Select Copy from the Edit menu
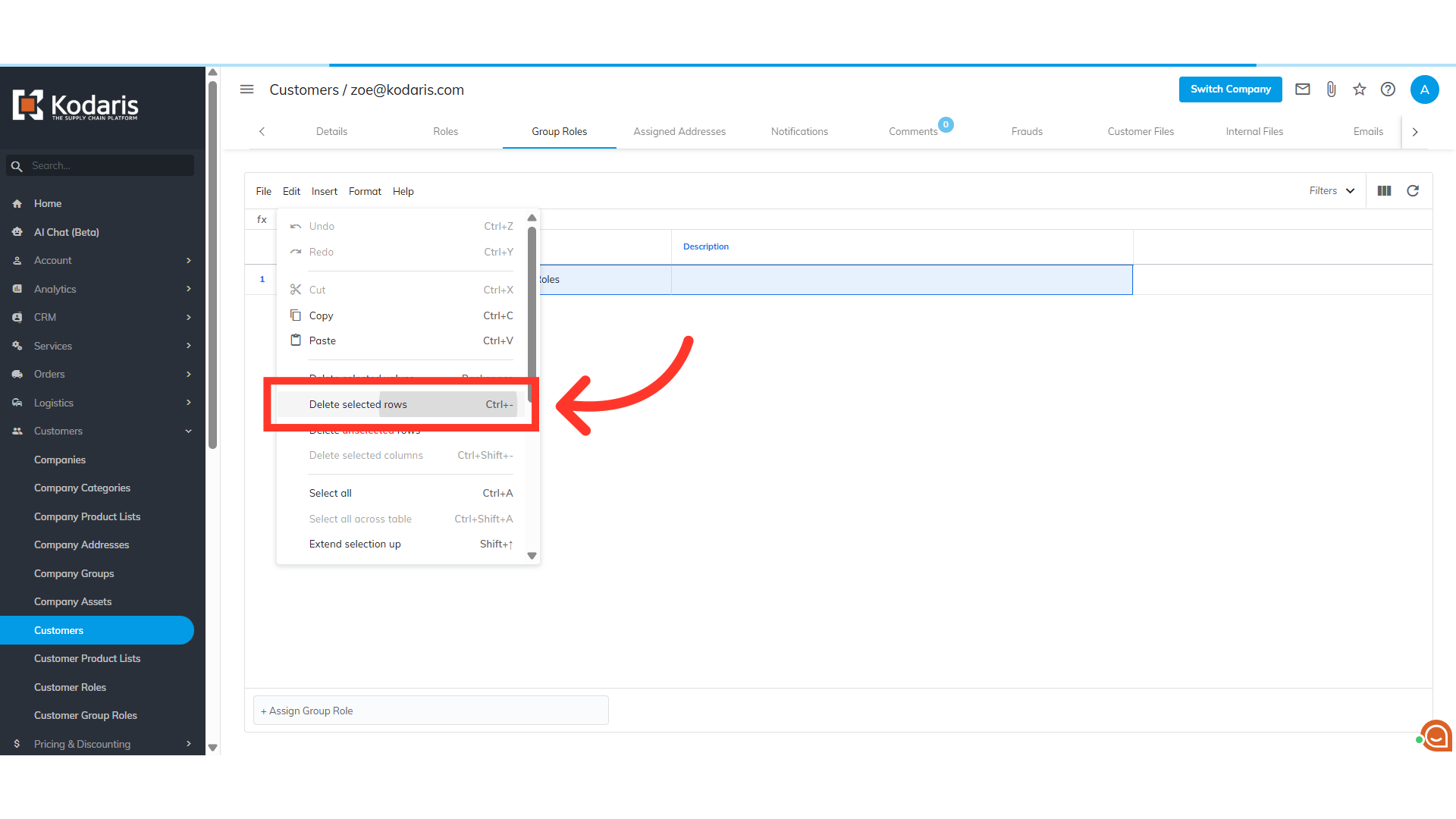The width and height of the screenshot is (1456, 819). [322, 315]
